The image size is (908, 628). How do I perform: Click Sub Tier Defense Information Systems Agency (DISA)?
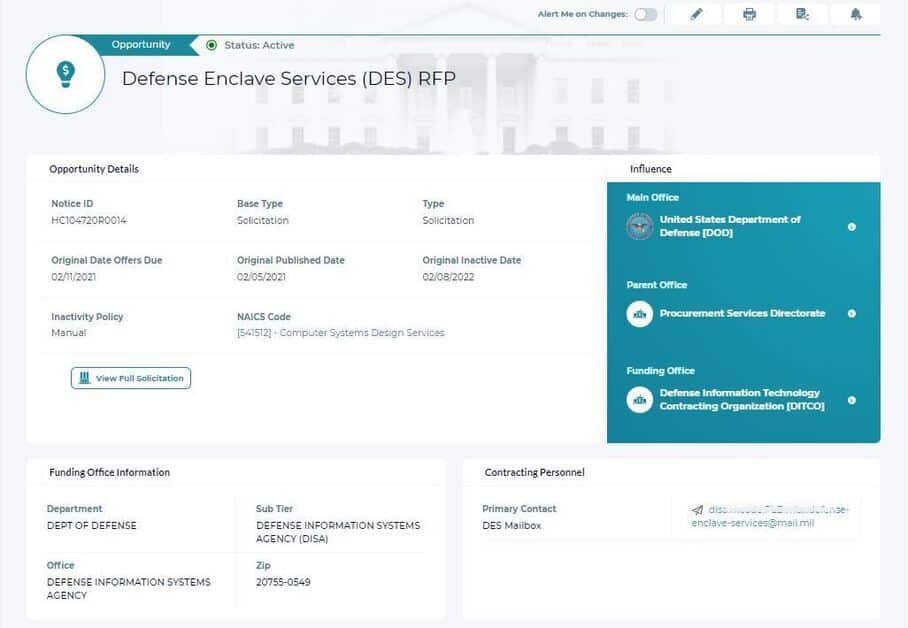338,532
